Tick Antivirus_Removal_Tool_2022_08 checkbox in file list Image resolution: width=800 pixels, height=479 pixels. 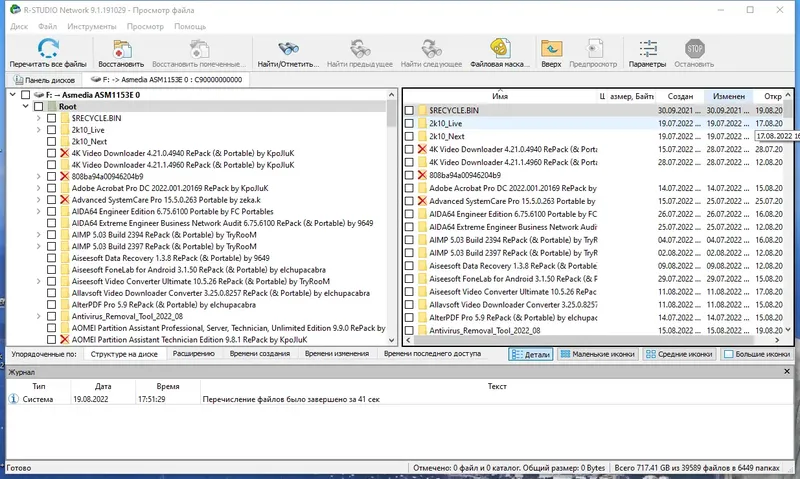pos(409,331)
